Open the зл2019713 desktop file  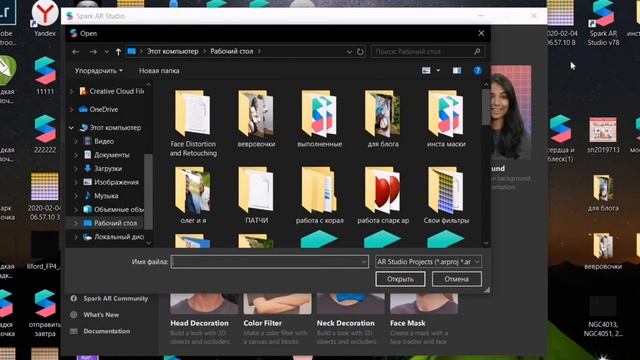tap(603, 135)
